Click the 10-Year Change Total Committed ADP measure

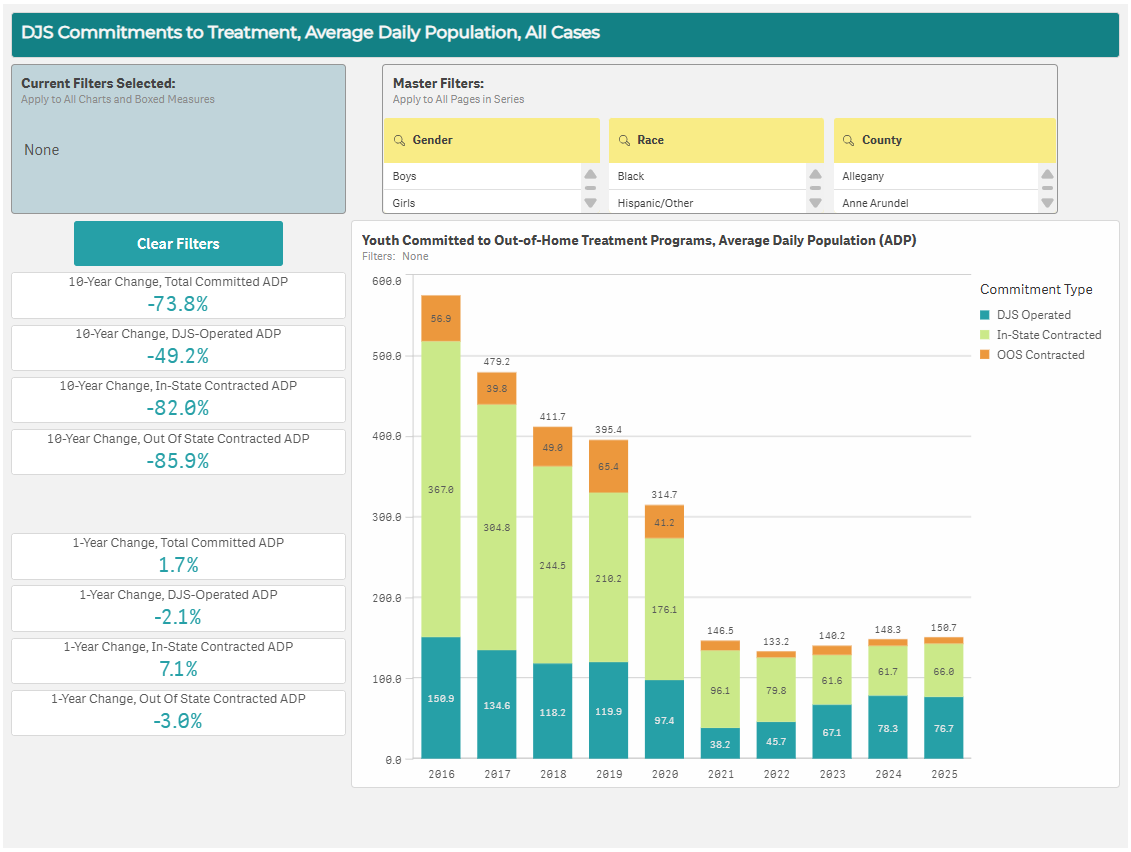tap(178, 295)
